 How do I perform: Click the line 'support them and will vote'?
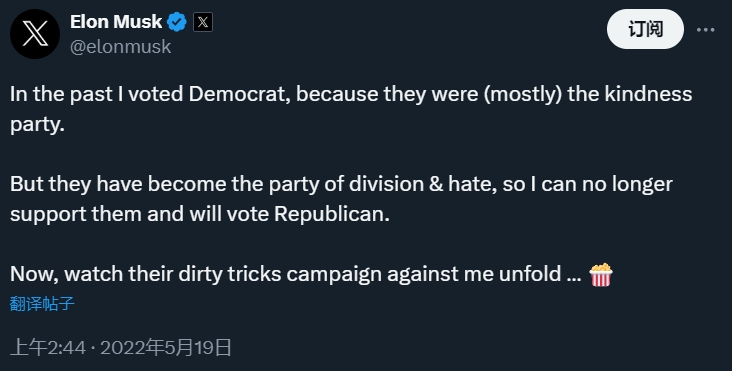(x=139, y=214)
